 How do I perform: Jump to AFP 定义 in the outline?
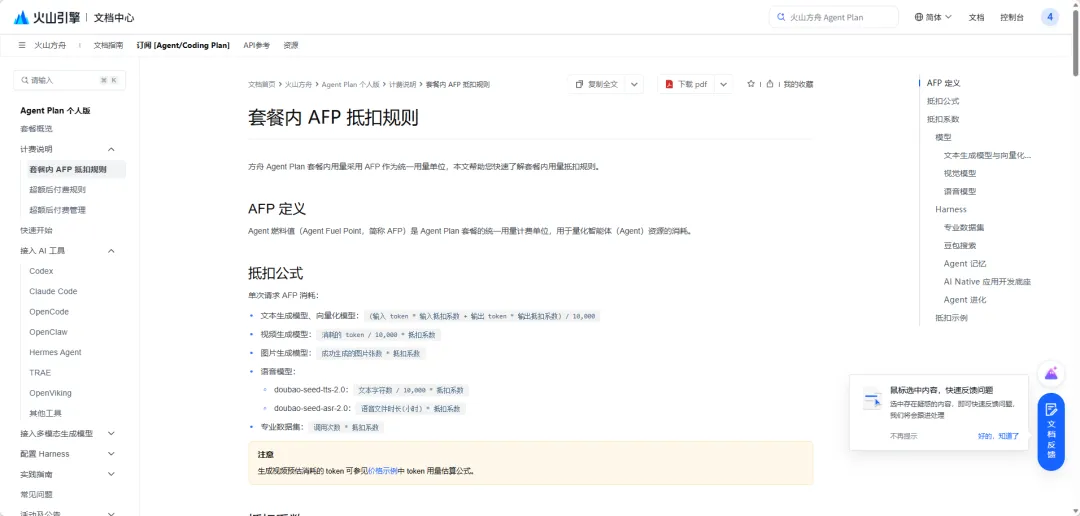tap(944, 83)
